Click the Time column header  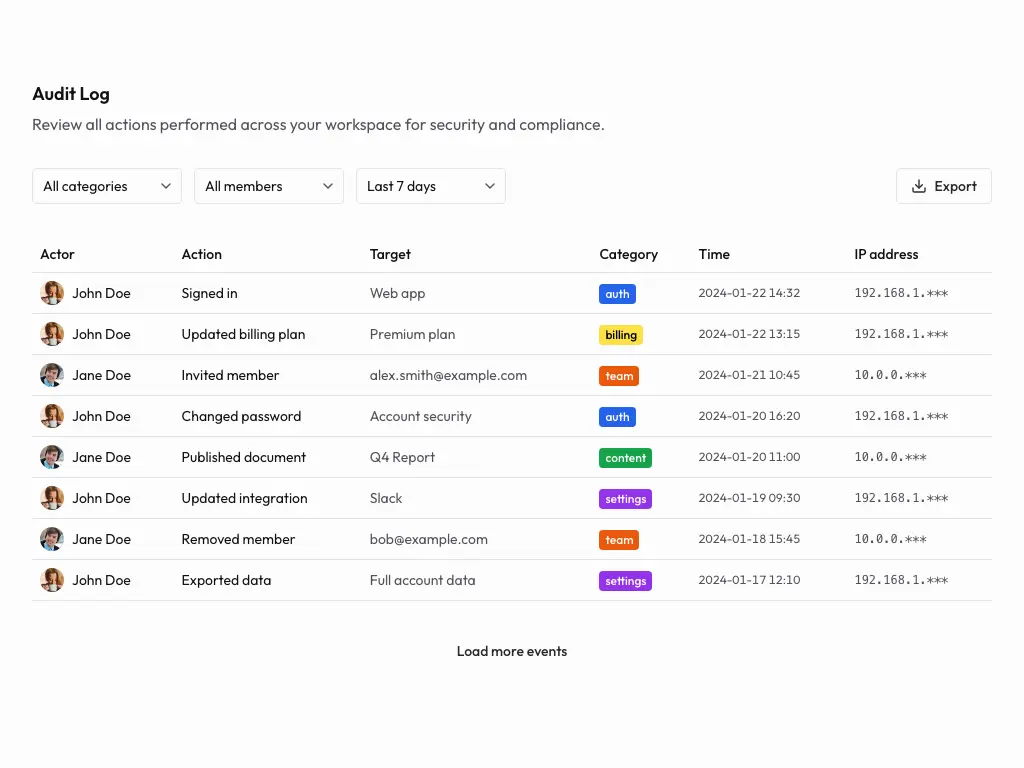pyautogui.click(x=714, y=254)
